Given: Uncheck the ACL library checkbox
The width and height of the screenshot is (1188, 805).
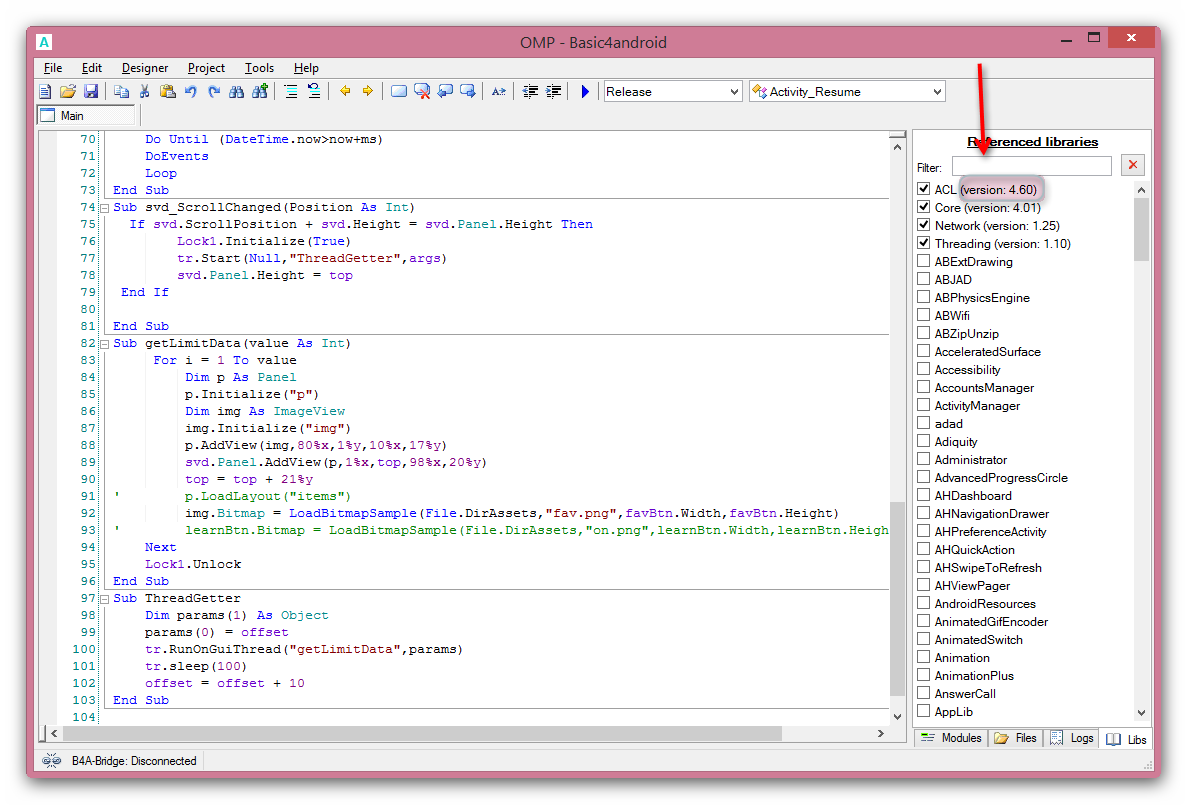Looking at the screenshot, I should click(x=924, y=189).
